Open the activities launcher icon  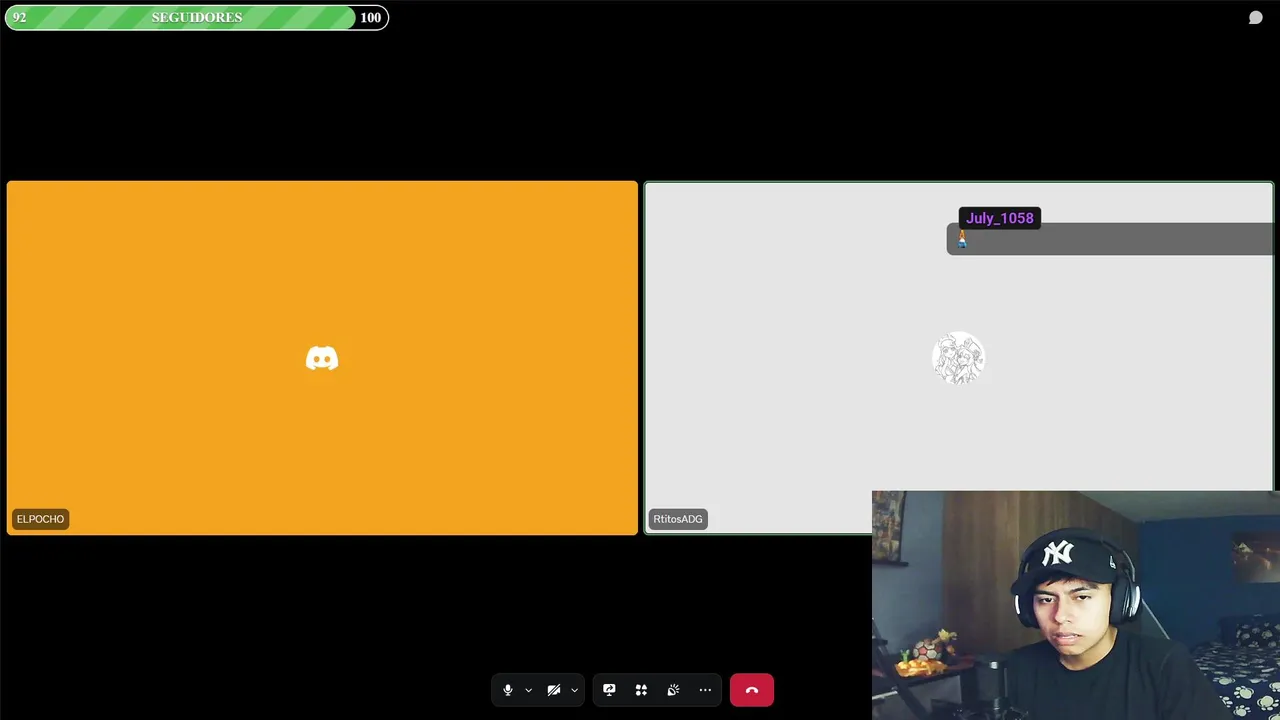pos(641,690)
